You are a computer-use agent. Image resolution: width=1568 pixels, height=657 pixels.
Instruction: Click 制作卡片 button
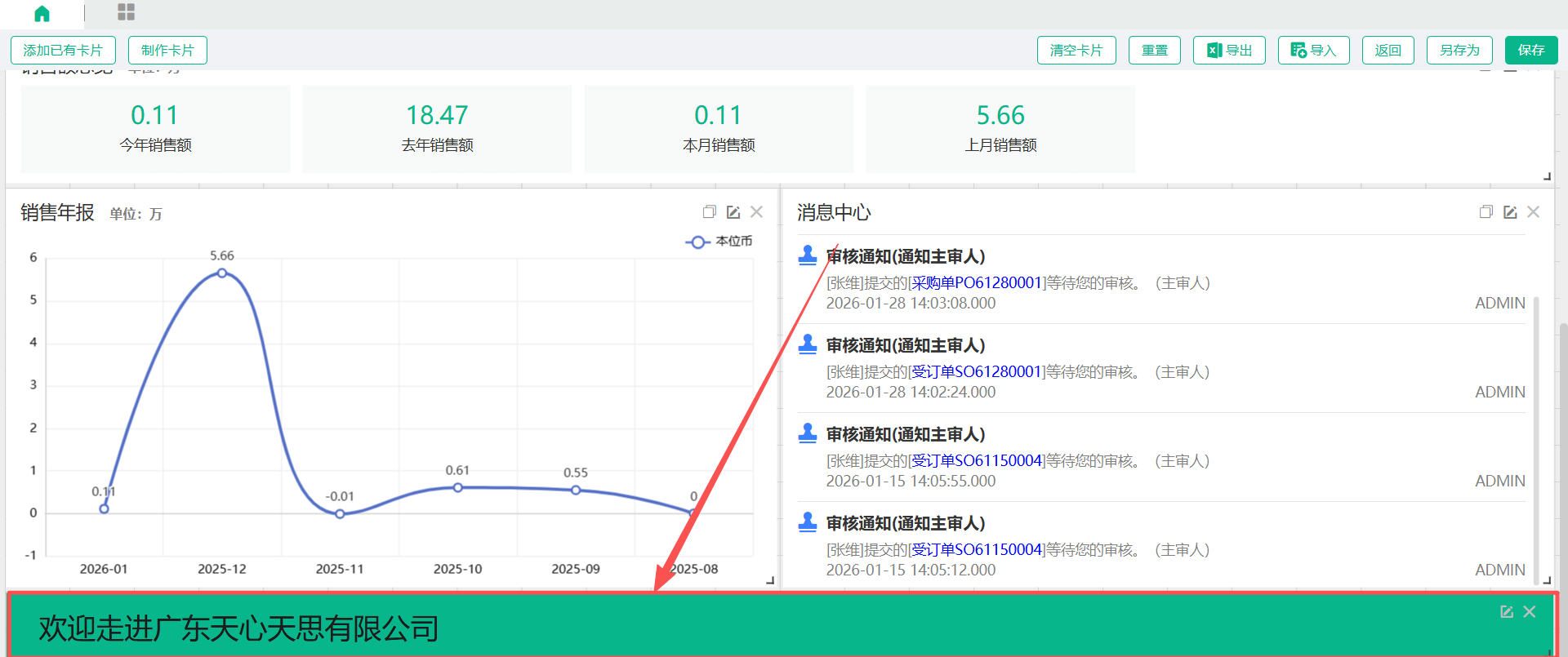[167, 51]
